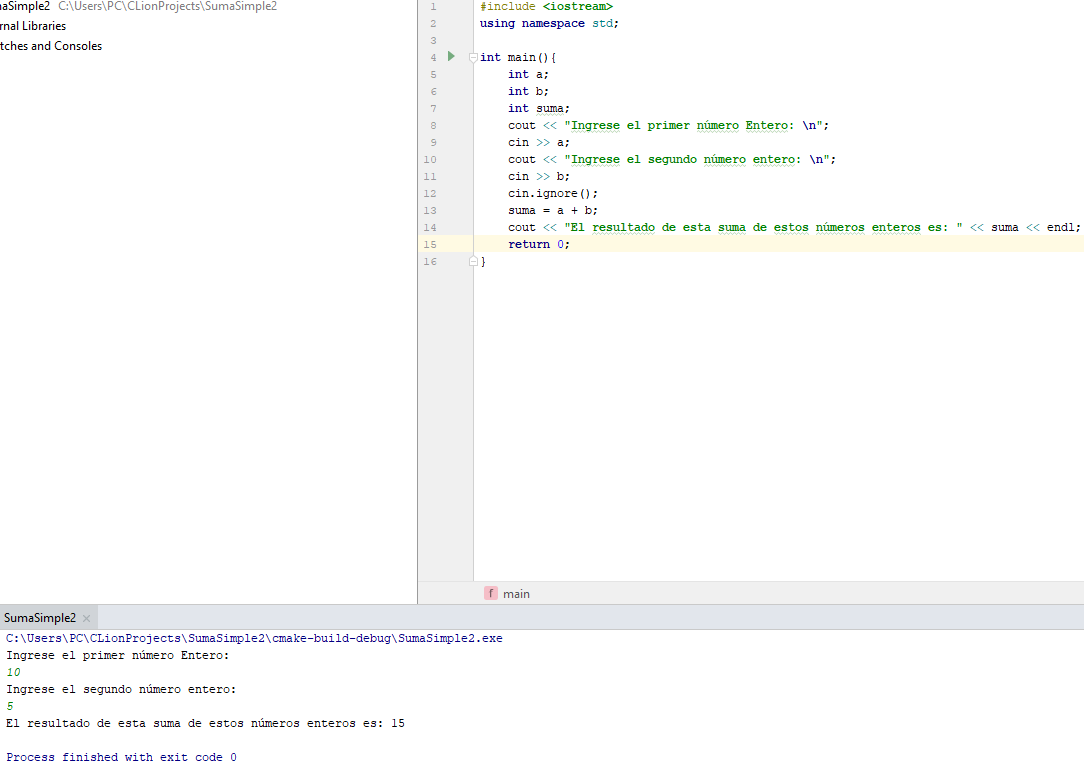Click the cin.ignore() call on line 12

click(550, 193)
